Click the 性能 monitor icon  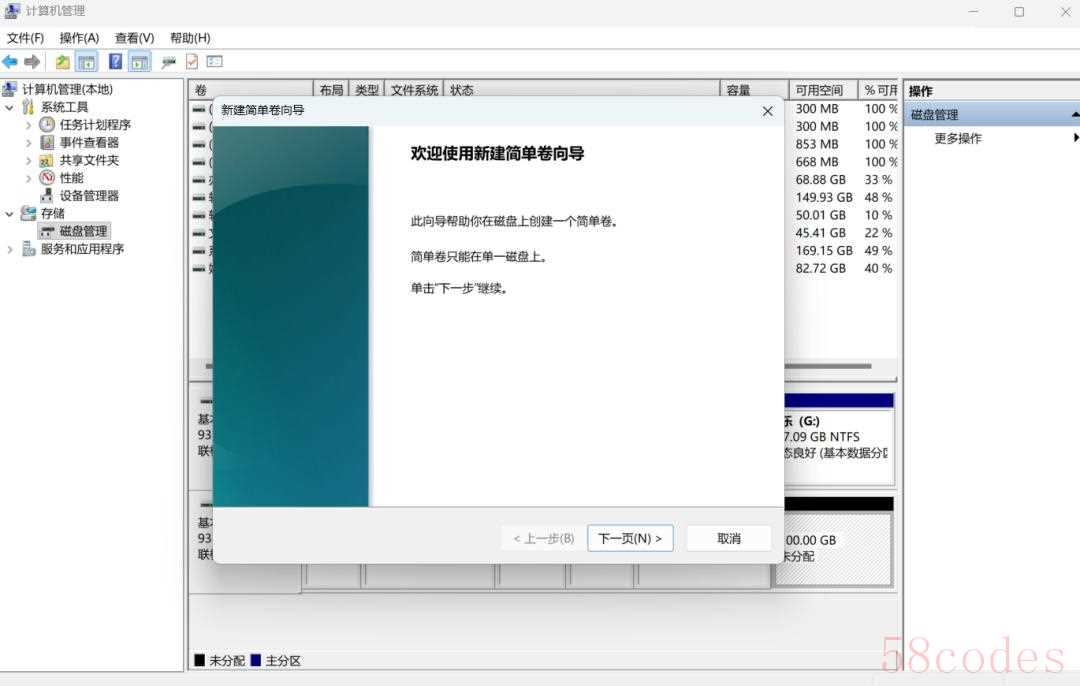[47, 178]
